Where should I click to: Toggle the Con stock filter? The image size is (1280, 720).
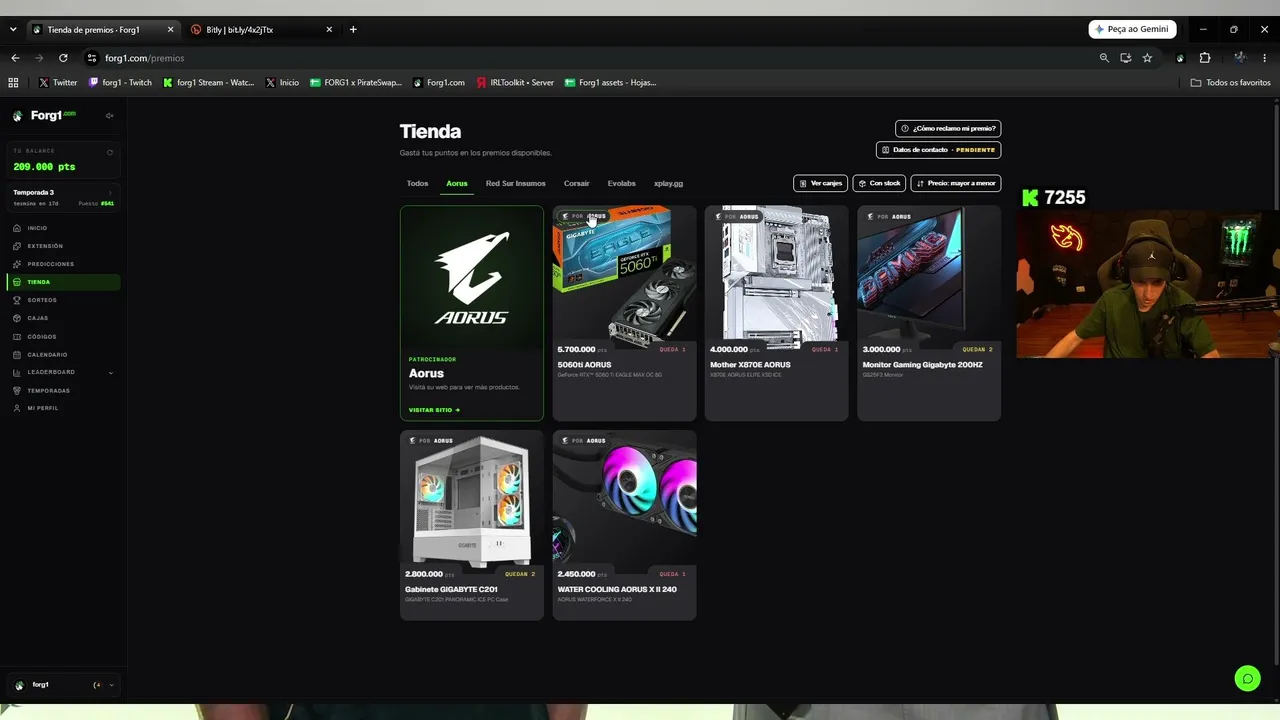(879, 183)
